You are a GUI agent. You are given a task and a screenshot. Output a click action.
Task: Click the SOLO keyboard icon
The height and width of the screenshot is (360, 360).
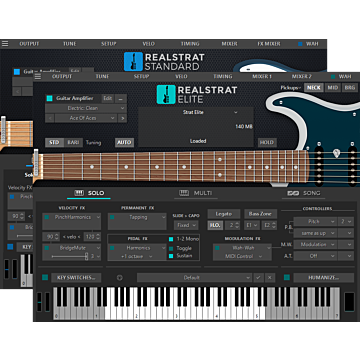(x=79, y=193)
